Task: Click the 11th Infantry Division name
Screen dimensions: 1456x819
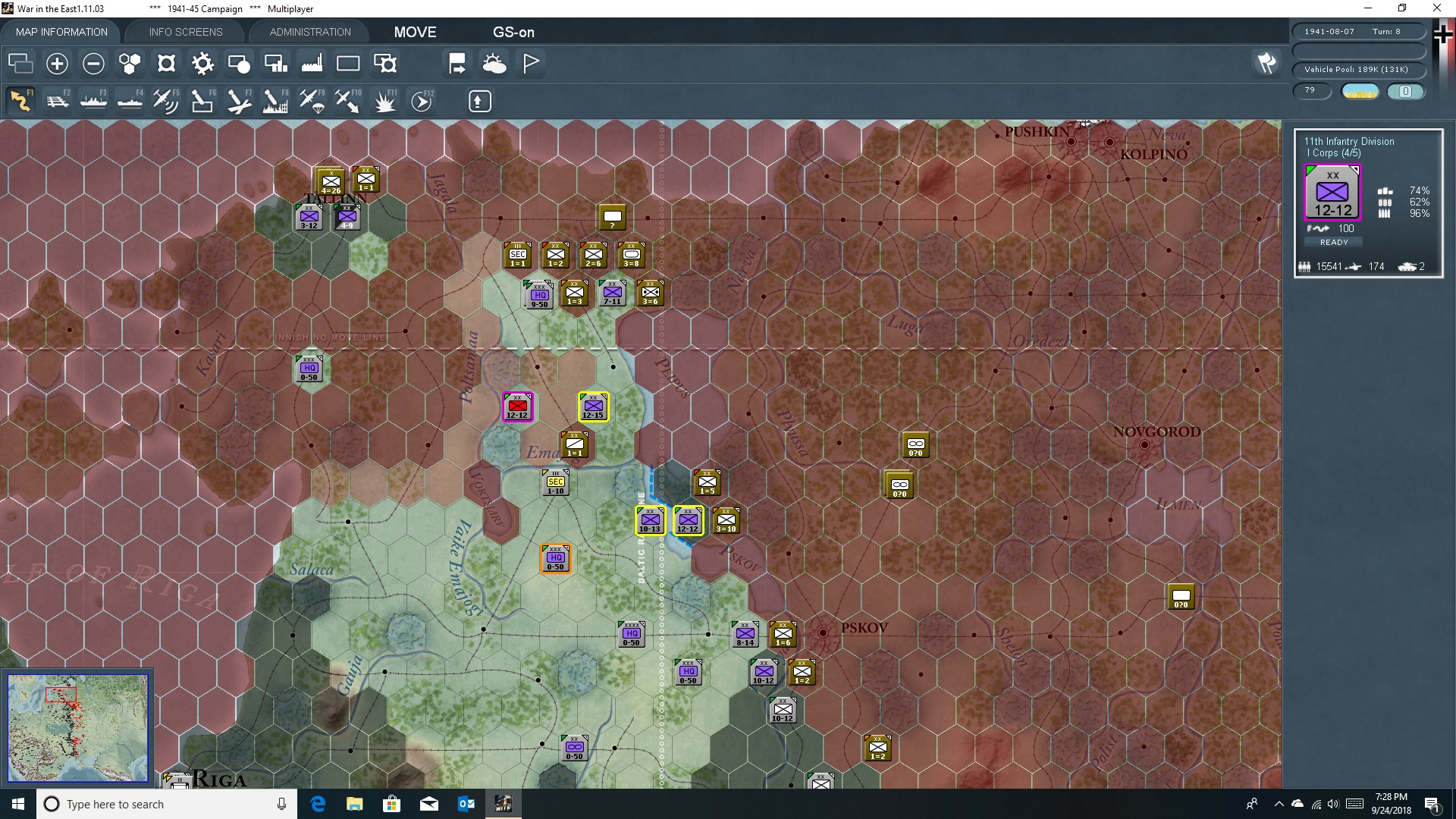Action: point(1349,141)
